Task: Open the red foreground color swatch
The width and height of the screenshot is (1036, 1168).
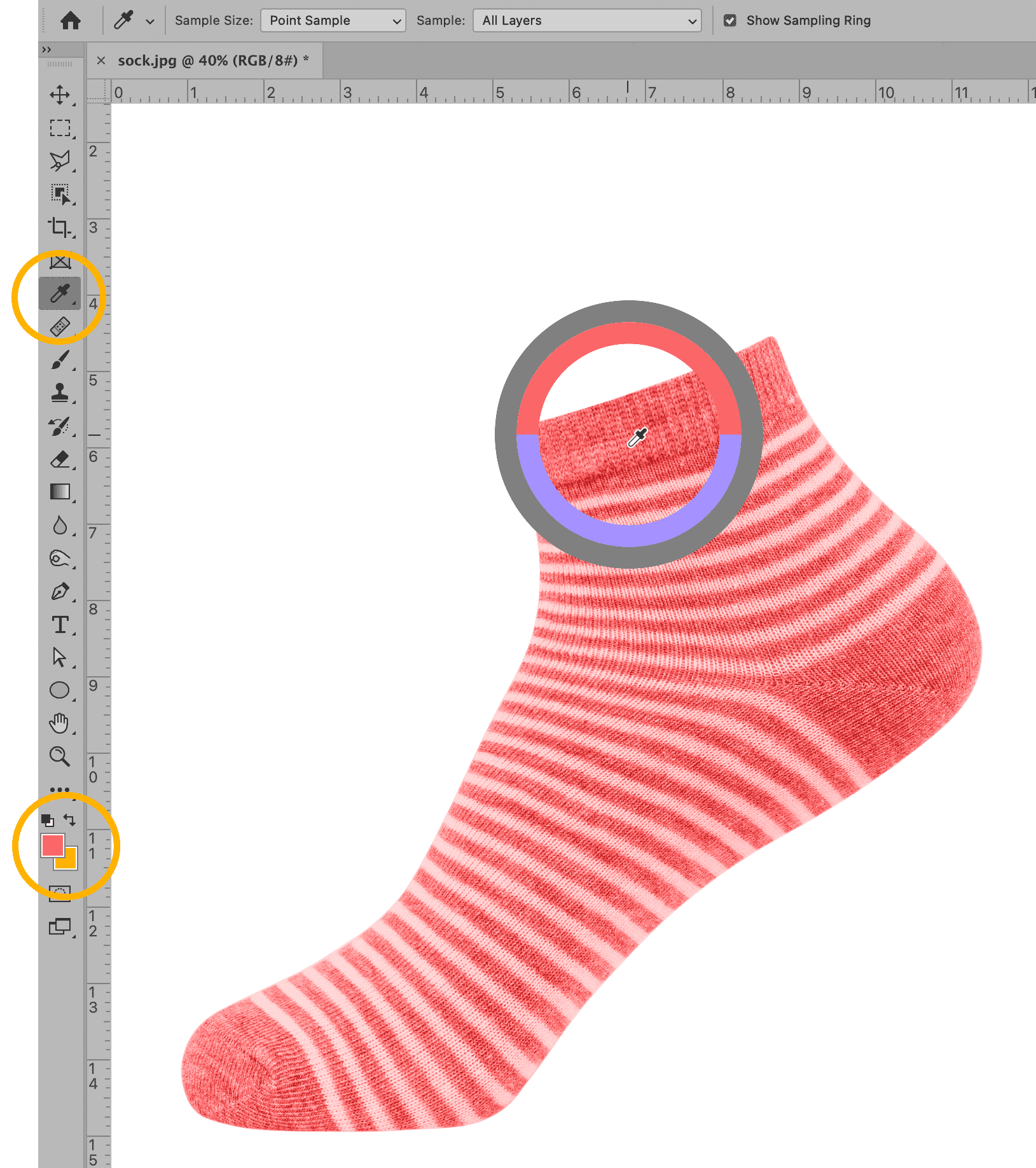Action: pos(52,845)
